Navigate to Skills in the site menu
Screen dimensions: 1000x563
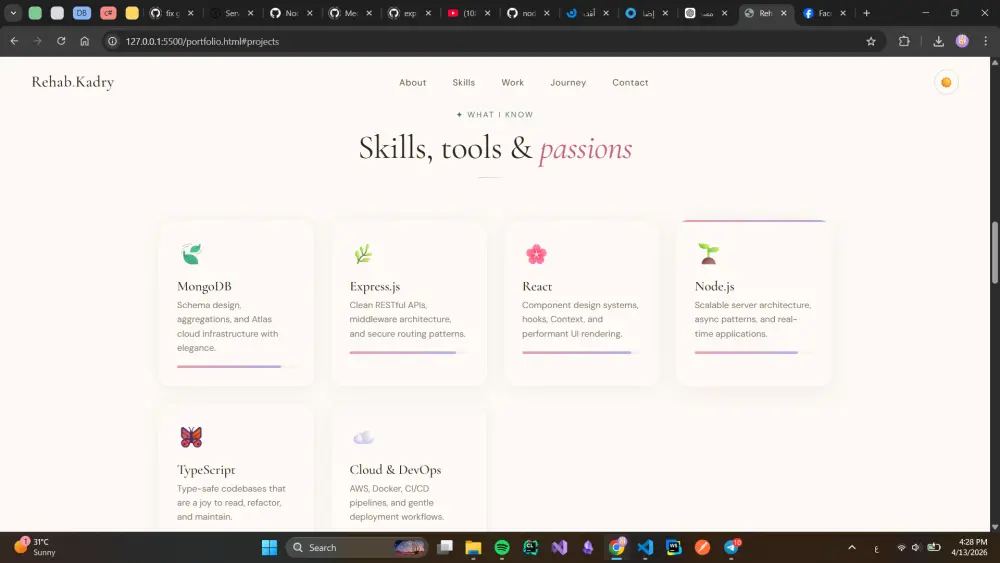pos(464,82)
